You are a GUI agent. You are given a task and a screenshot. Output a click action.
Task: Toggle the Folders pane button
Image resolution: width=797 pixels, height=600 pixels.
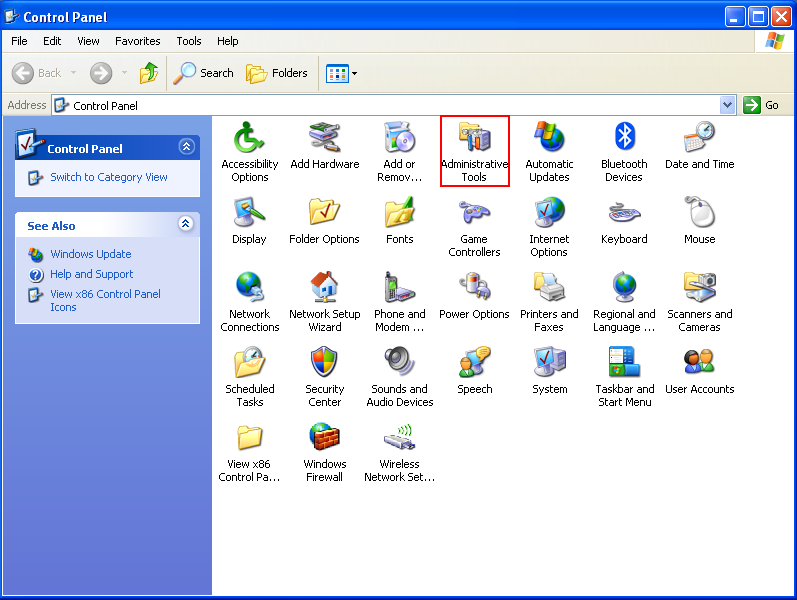coord(277,73)
